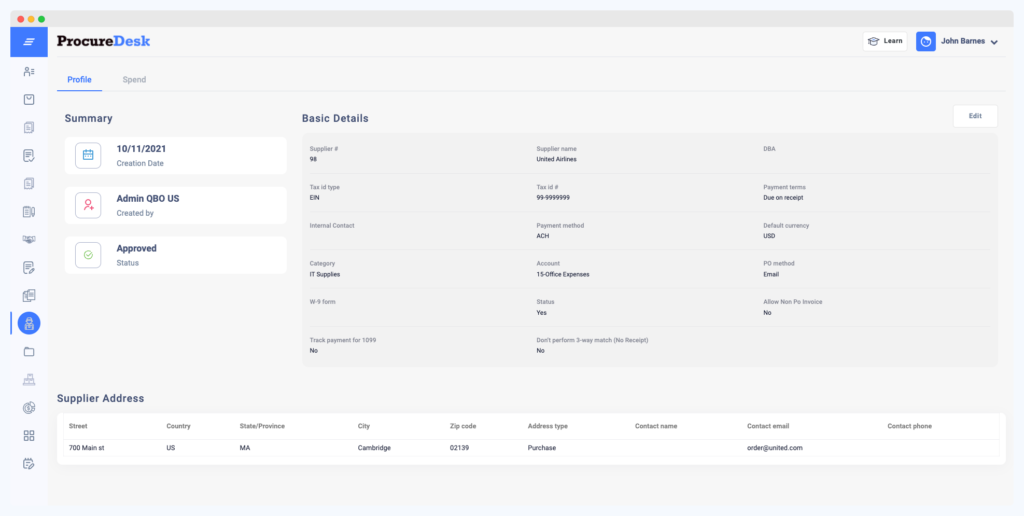Click the Supplier Address heading
The image size is (1024, 516).
tap(101, 398)
